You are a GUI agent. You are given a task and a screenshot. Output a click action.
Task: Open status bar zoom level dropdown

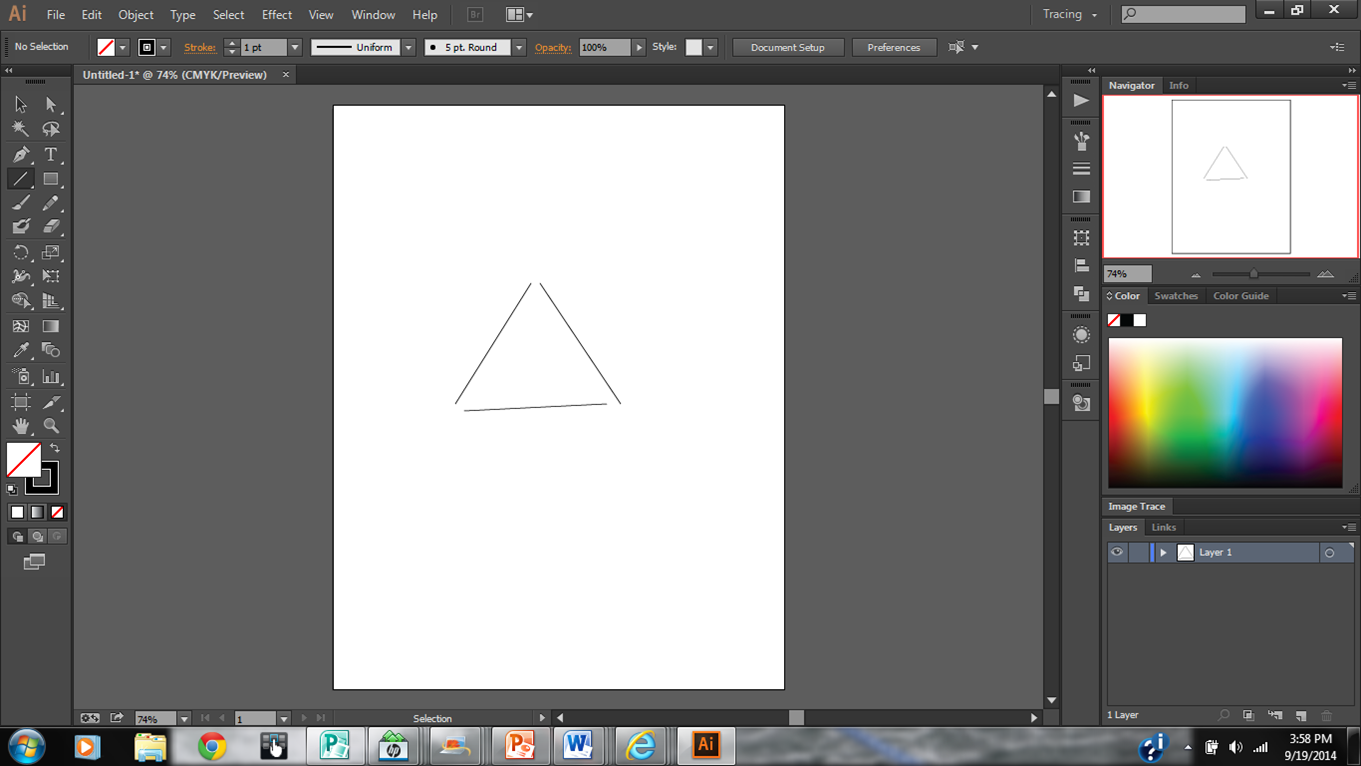pos(184,718)
